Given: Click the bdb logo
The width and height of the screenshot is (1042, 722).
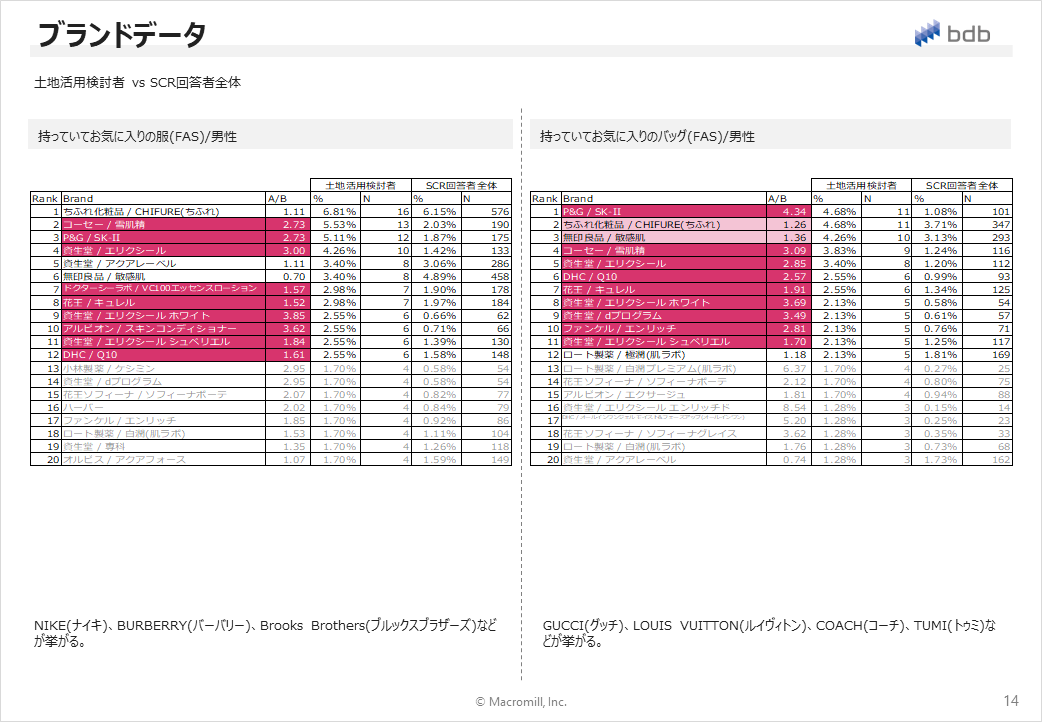Looking at the screenshot, I should click(x=952, y=33).
